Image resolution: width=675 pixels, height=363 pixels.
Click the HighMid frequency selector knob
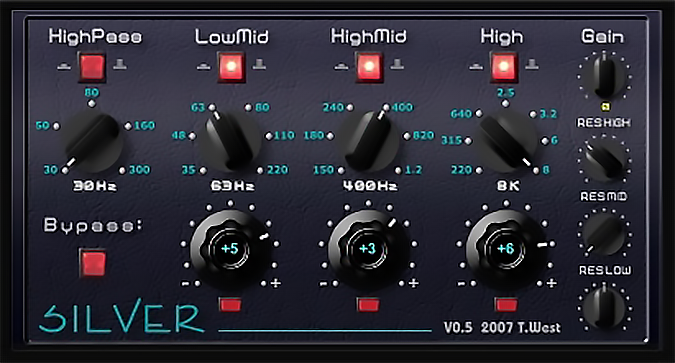pos(369,140)
